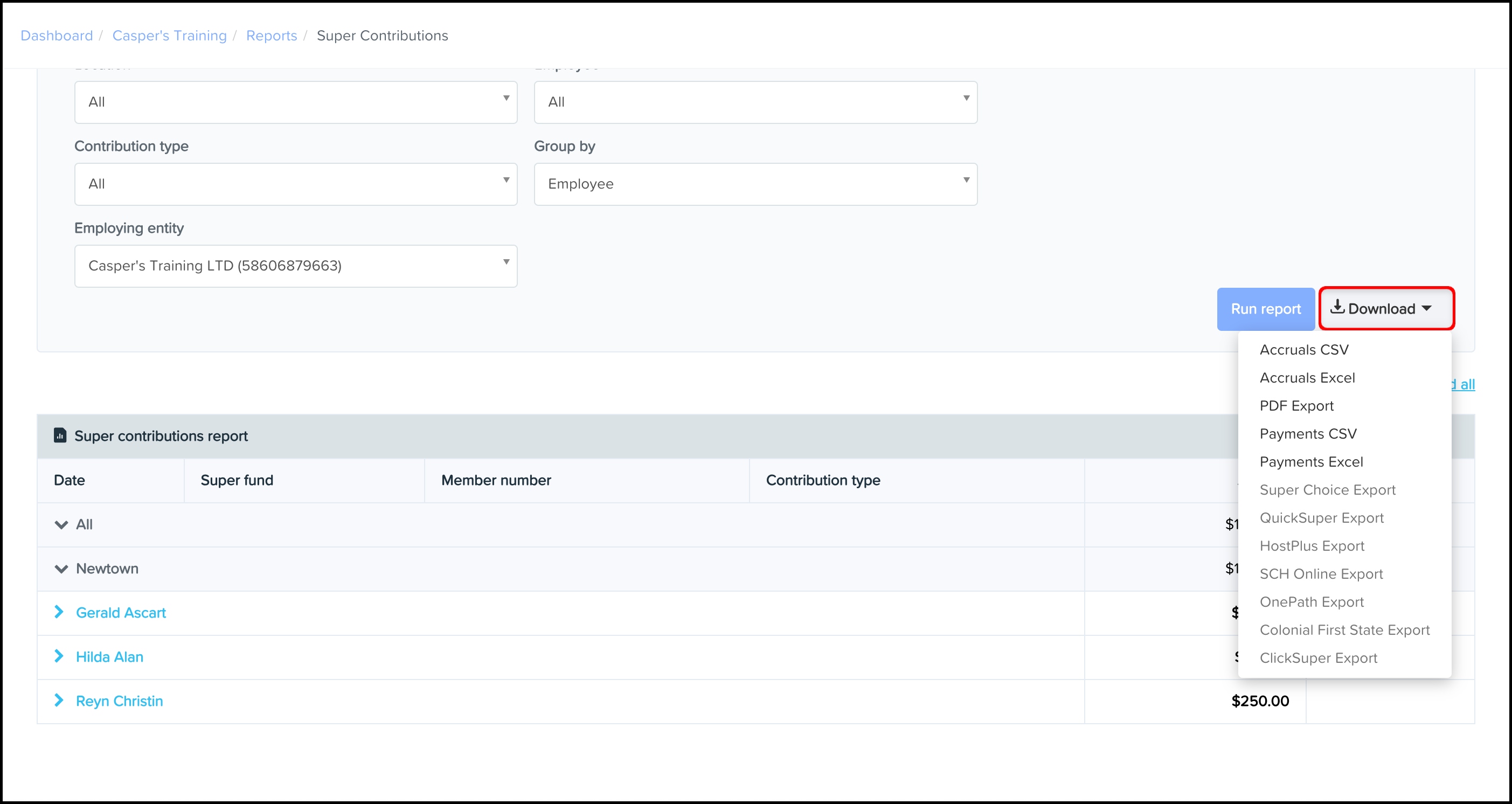Select Super Choice Export option
1512x804 pixels.
pyautogui.click(x=1327, y=490)
